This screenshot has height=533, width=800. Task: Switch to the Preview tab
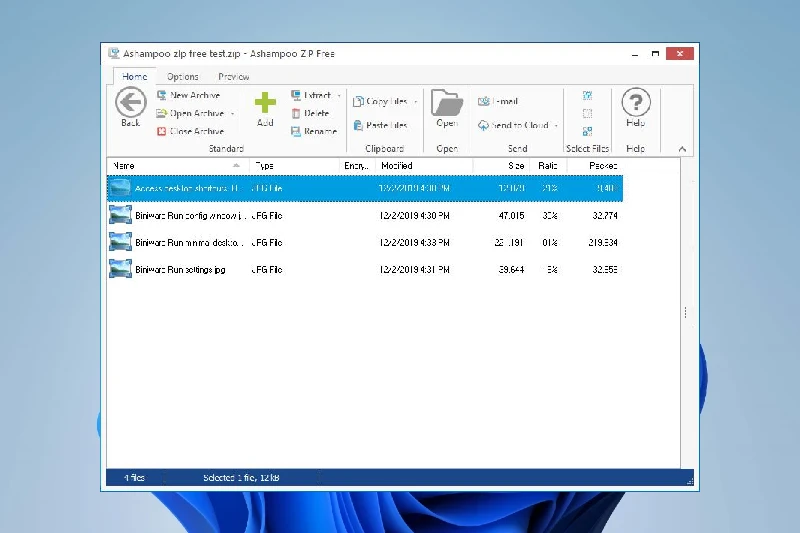point(234,77)
